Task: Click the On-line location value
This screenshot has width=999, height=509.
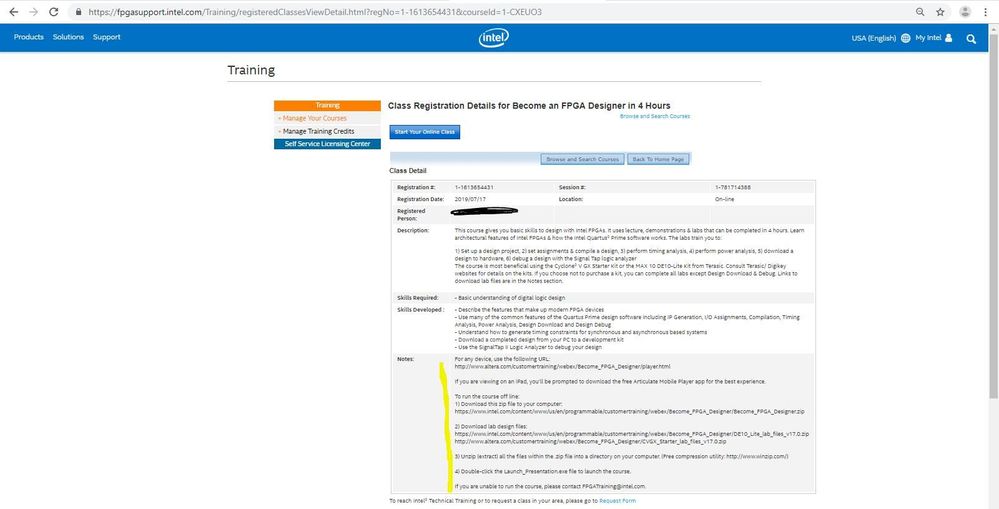Action: pyautogui.click(x=725, y=199)
